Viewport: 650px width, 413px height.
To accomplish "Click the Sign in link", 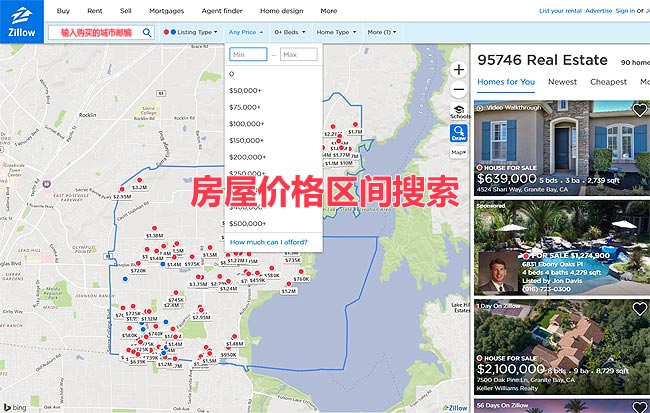I will [625, 11].
